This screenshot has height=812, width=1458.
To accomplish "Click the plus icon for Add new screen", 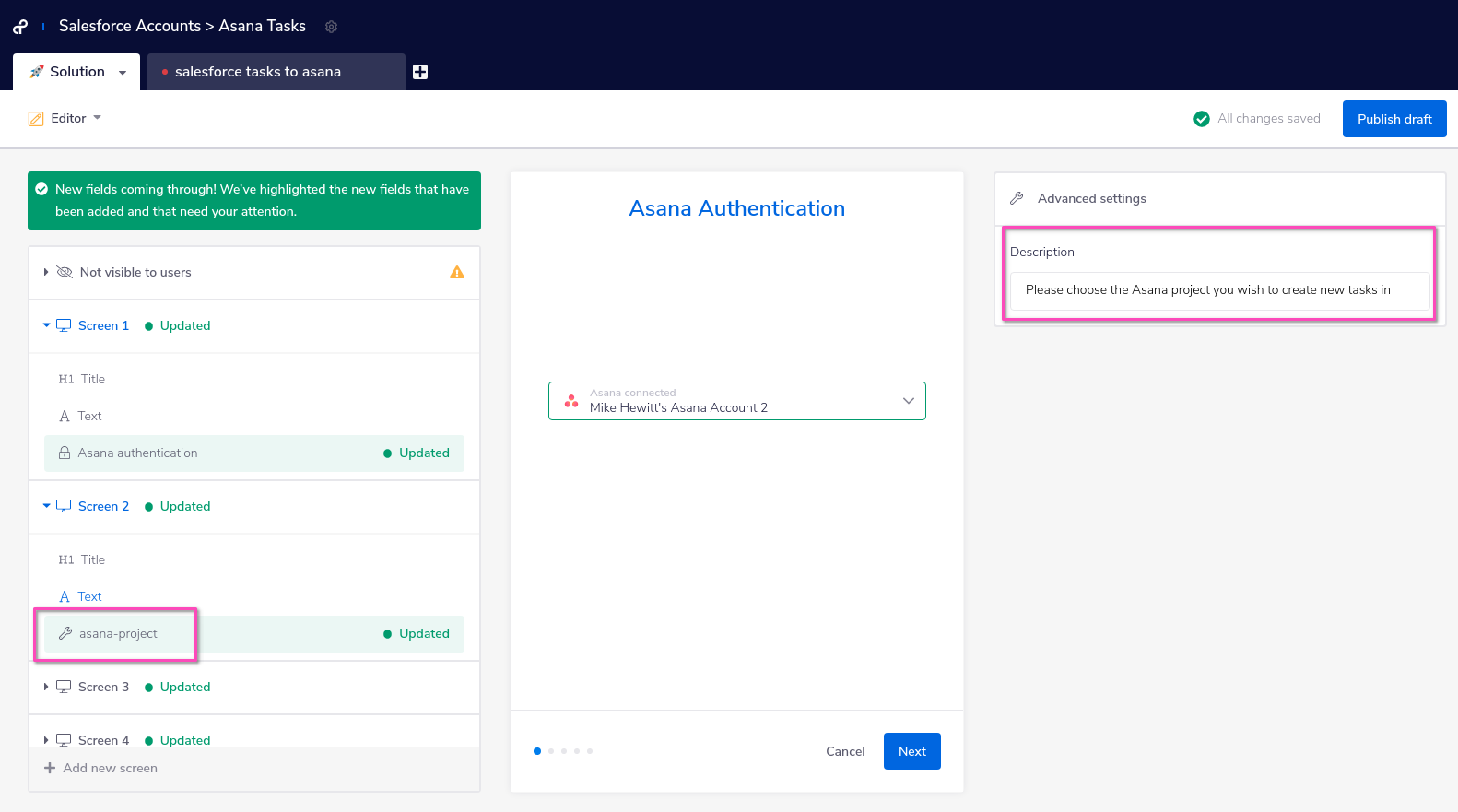I will [50, 768].
